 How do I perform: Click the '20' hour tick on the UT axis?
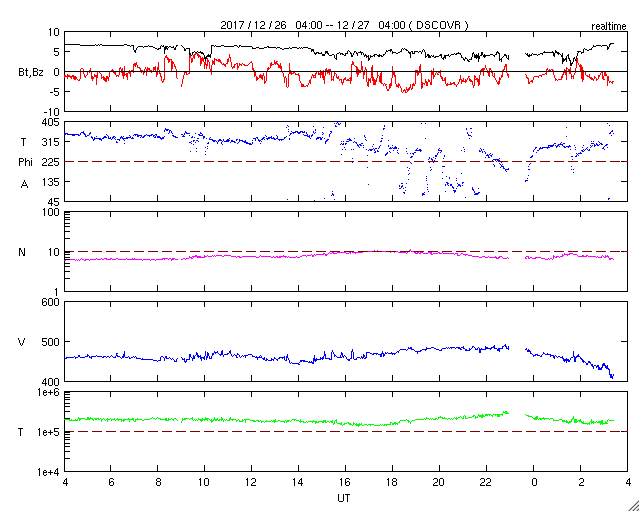click(439, 482)
